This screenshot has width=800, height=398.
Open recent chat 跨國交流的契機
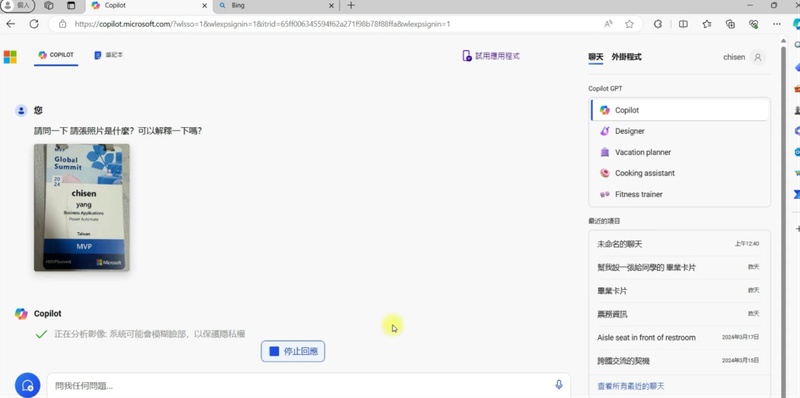pyautogui.click(x=679, y=361)
